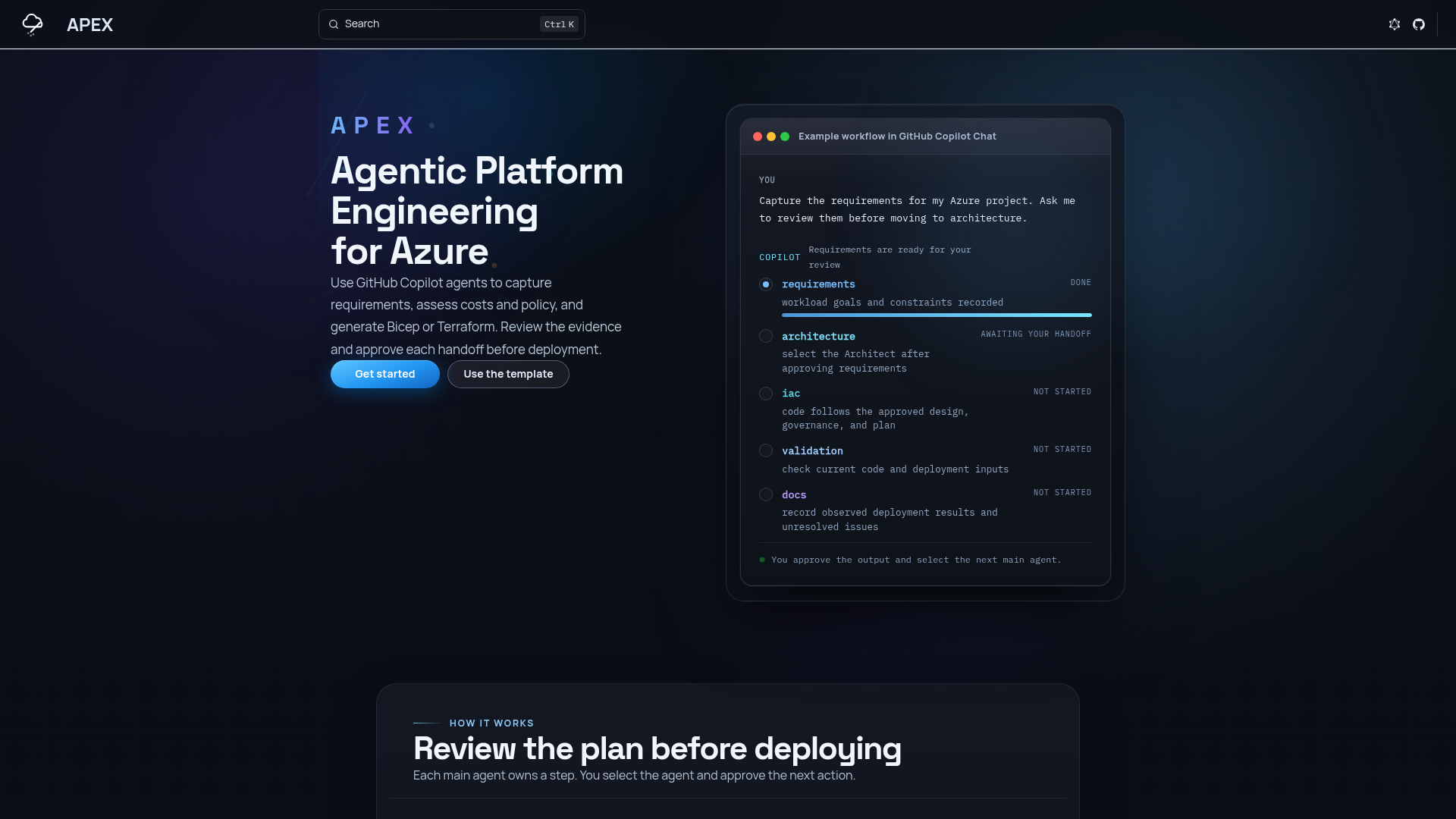This screenshot has height=819, width=1456.
Task: Open the GitHub repository icon
Action: tap(1419, 24)
